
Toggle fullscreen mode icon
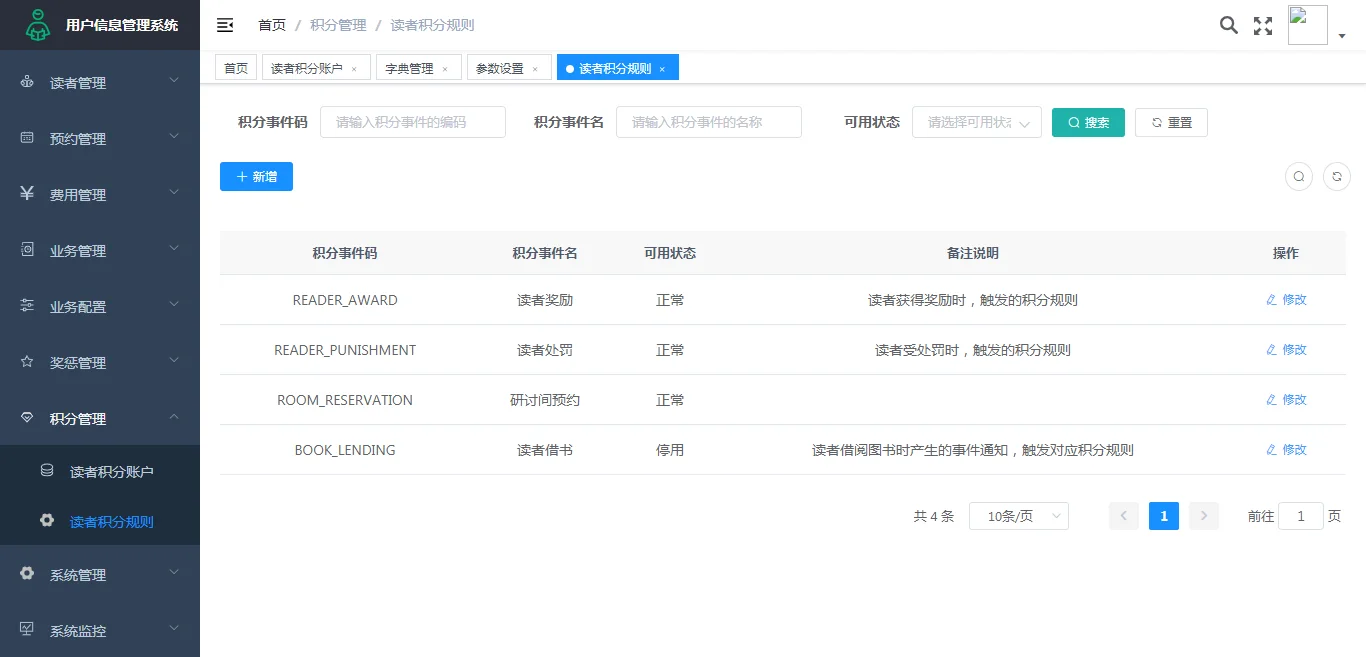click(x=1263, y=26)
